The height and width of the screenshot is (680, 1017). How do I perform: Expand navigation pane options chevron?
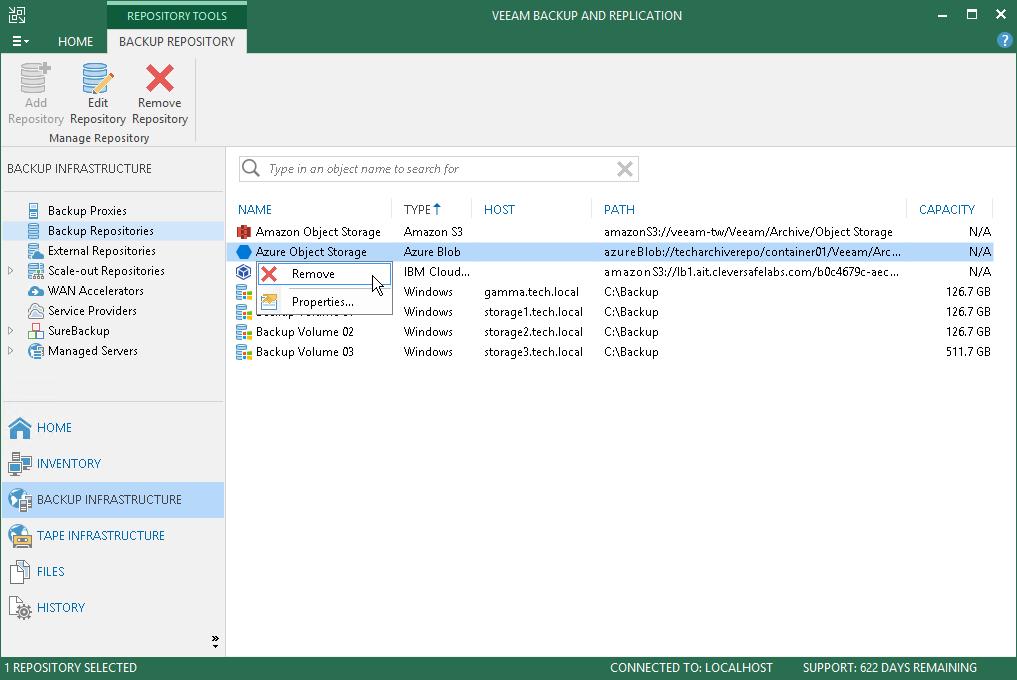[x=215, y=642]
